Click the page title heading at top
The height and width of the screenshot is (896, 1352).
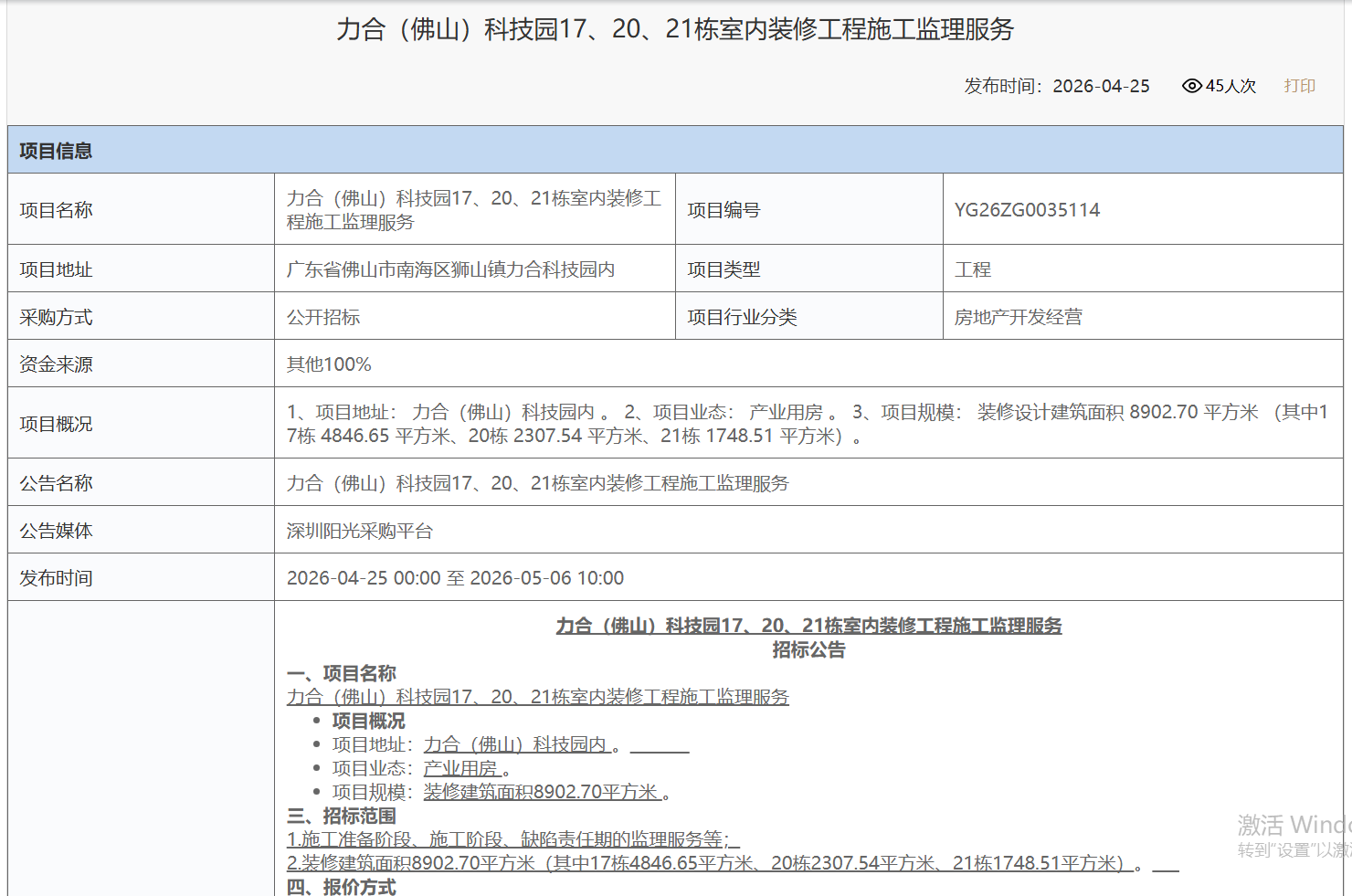(x=675, y=29)
